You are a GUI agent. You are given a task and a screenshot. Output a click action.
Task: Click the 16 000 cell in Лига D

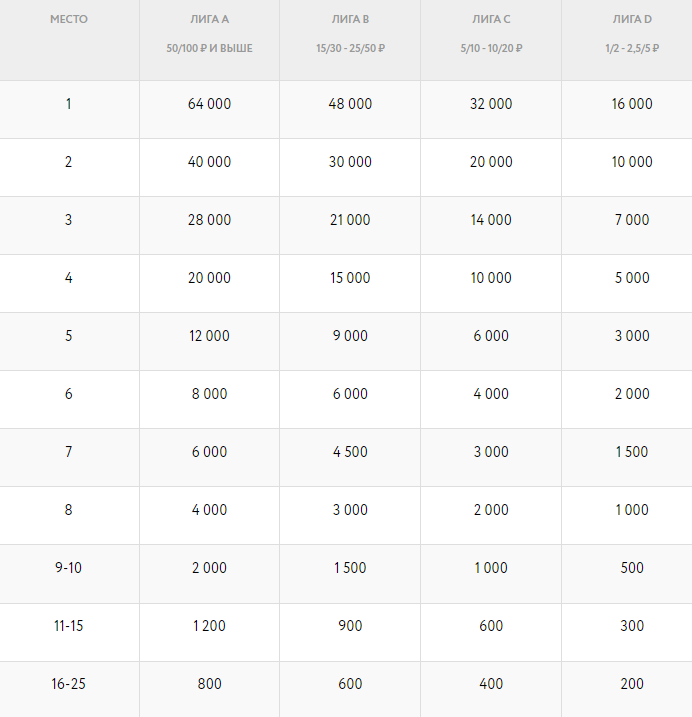[x=631, y=104]
